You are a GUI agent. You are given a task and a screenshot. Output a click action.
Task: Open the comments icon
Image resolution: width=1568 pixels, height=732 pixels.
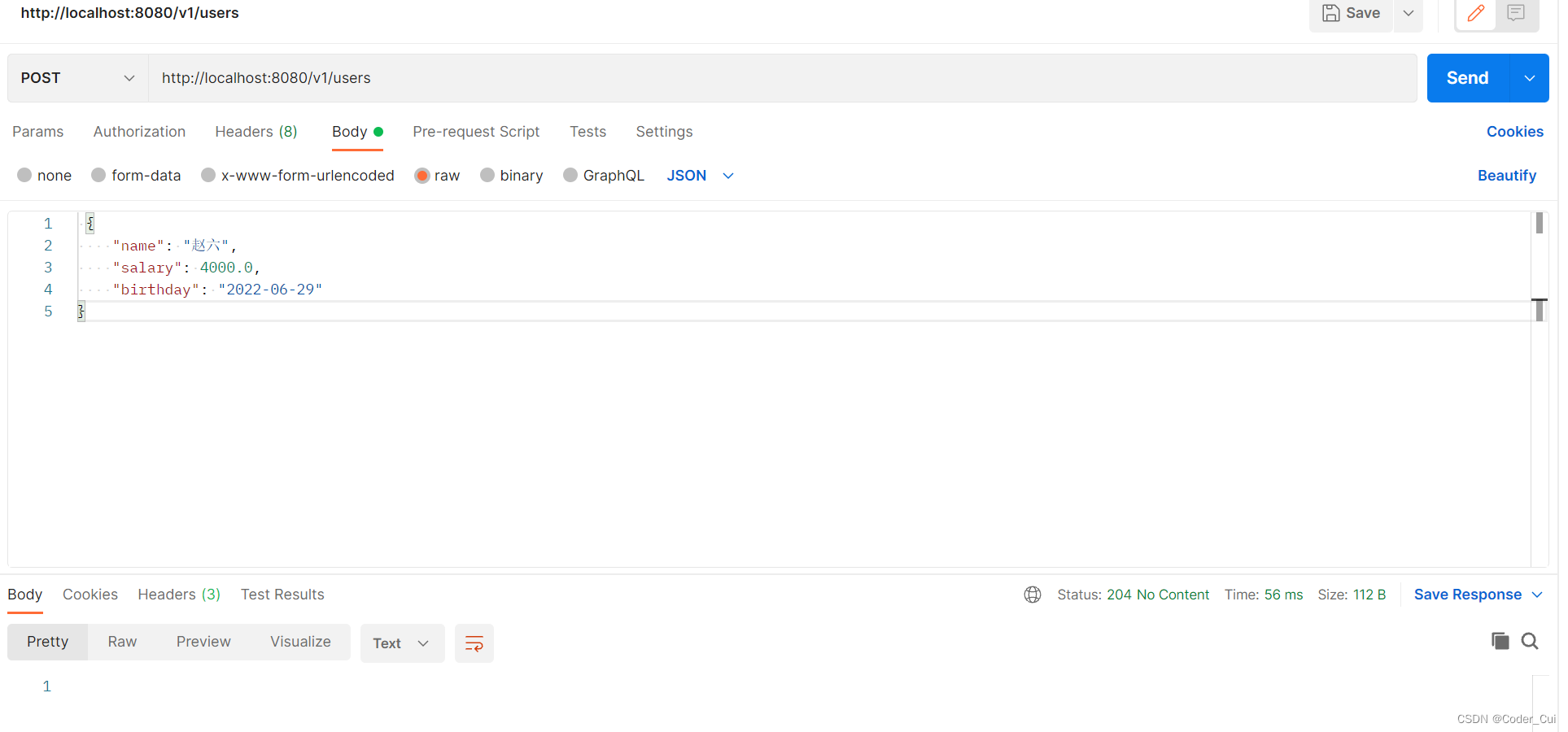[1516, 13]
